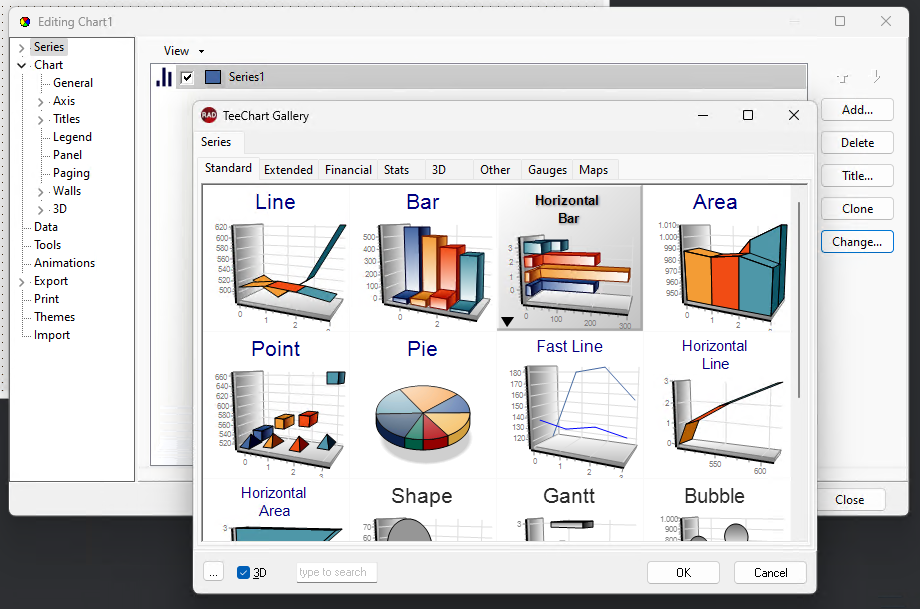Select the Line chart type thumbnail

click(x=276, y=258)
